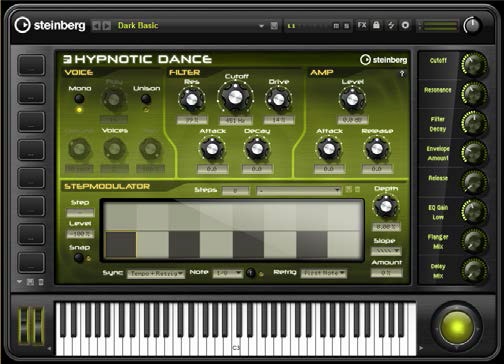Click the FX button in top bar
The width and height of the screenshot is (504, 364).
tap(362, 25)
